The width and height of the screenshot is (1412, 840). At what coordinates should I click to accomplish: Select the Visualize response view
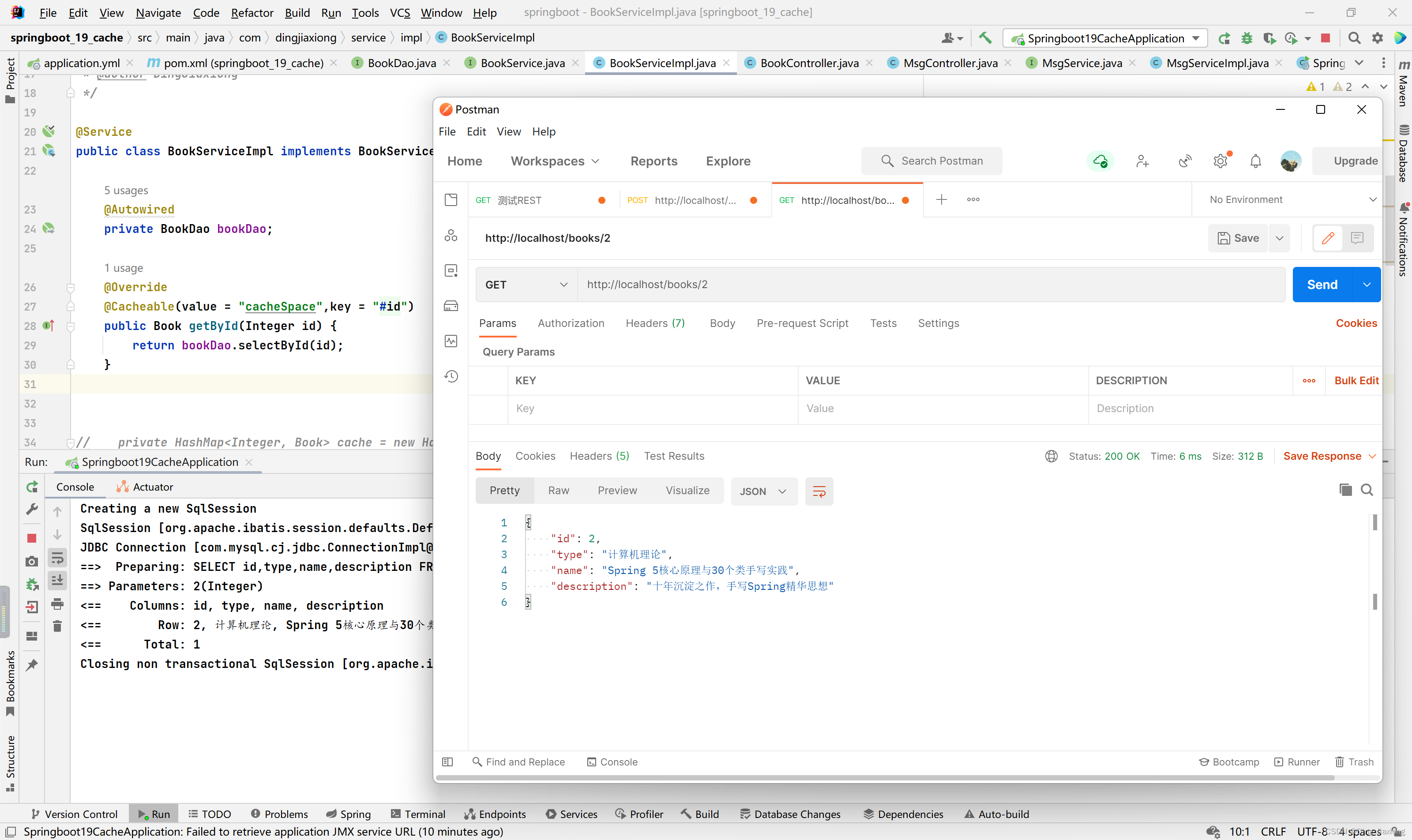pyautogui.click(x=687, y=491)
